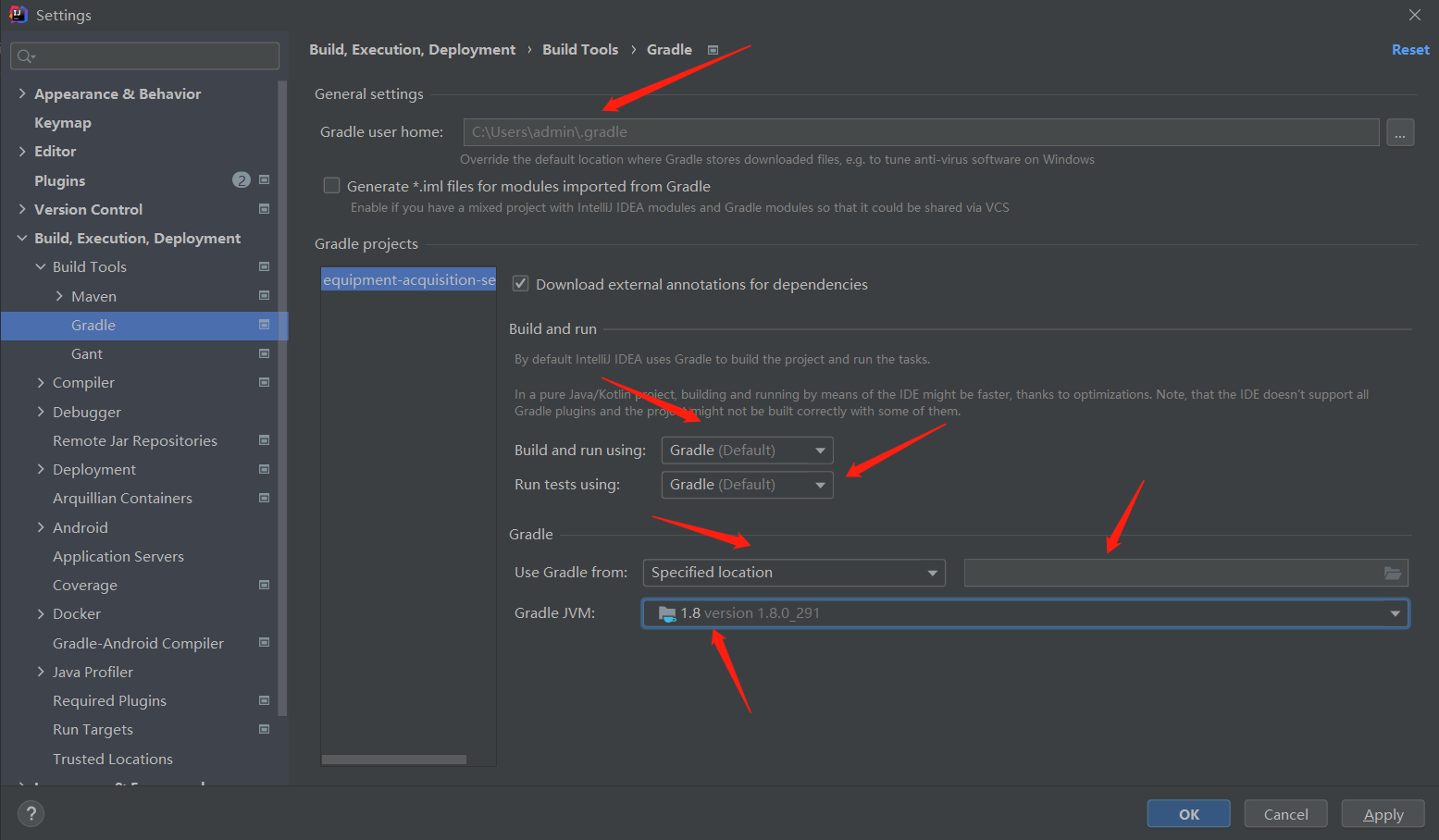
Task: Click the Plugins update count badge
Action: (242, 179)
